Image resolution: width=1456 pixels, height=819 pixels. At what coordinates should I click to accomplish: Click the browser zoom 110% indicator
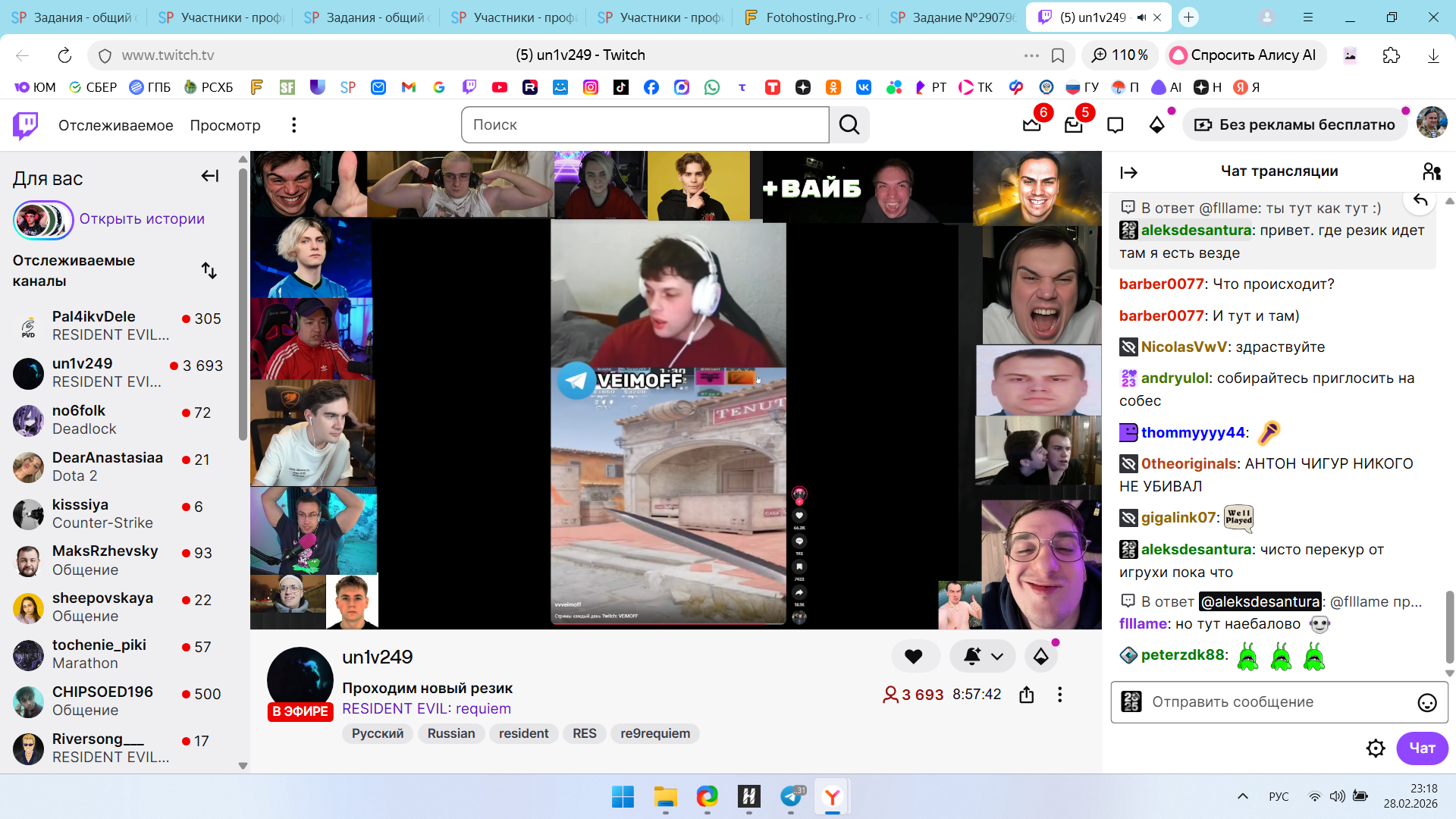(1120, 55)
